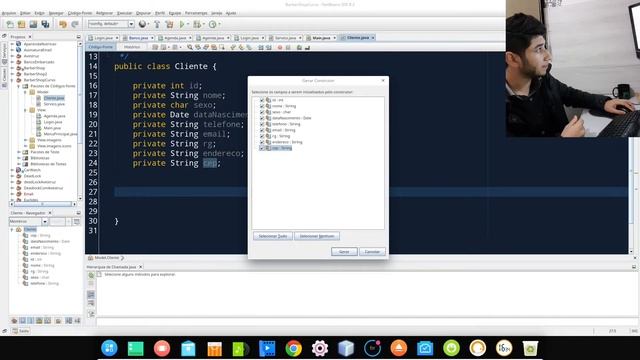Open the music player dock icon
The image size is (640, 360).
240,349
